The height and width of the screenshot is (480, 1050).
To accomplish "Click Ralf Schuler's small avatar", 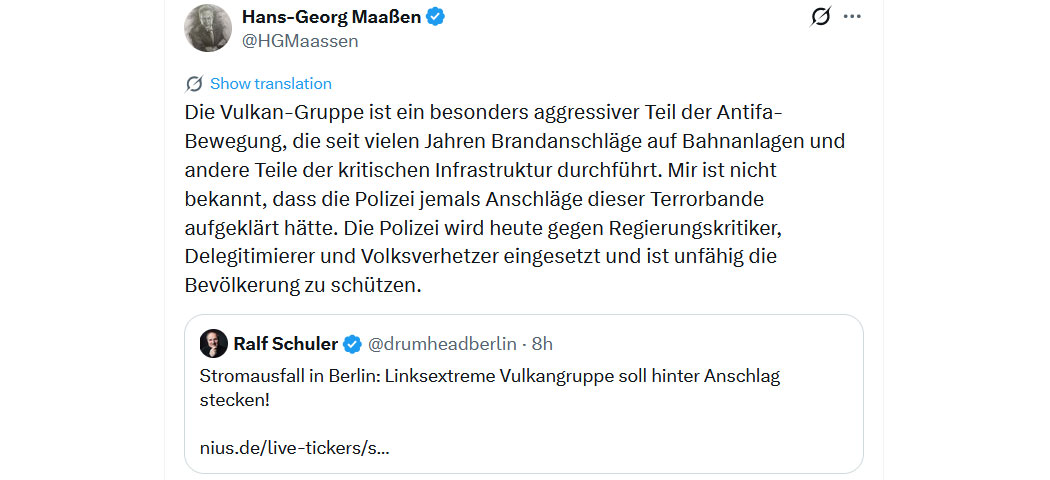I will click(x=213, y=344).
